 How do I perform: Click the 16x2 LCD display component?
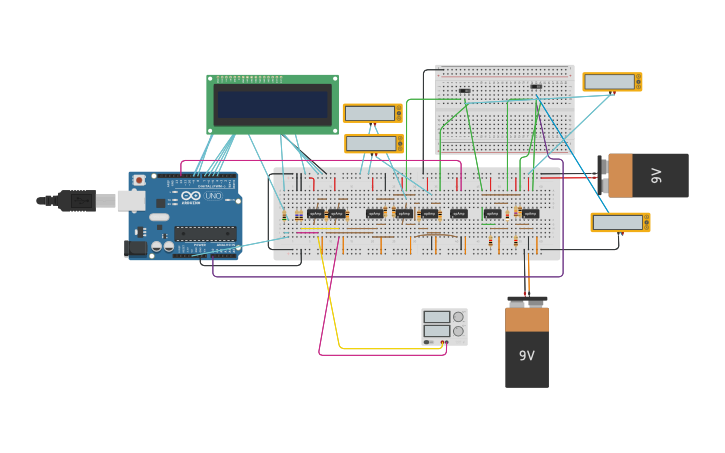coord(272,104)
